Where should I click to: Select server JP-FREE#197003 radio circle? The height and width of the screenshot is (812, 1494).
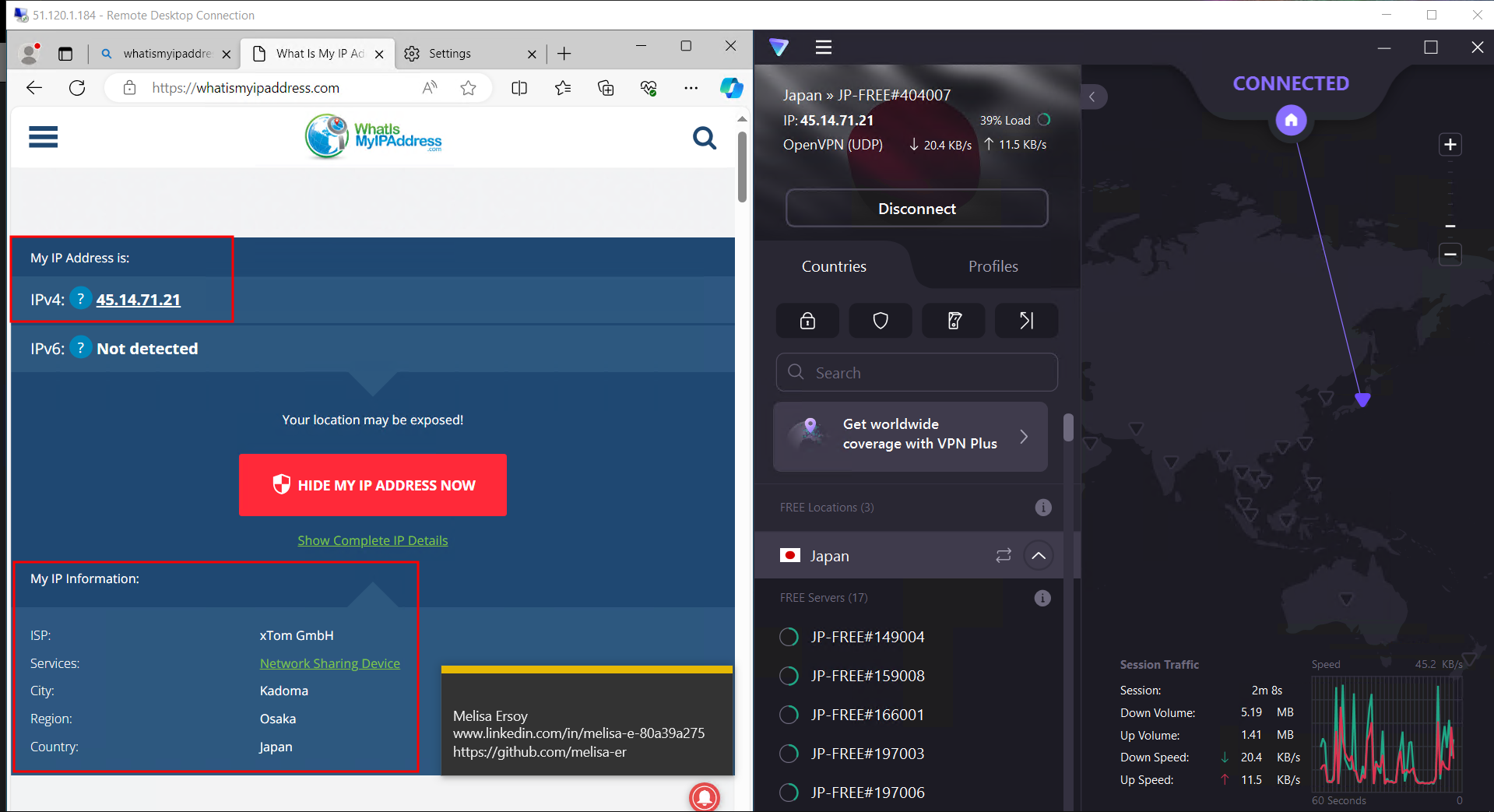(x=789, y=754)
